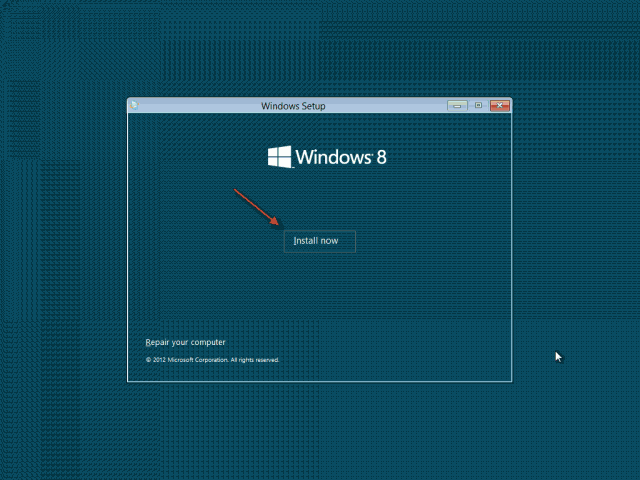Click the Install now button
Viewport: 640px width, 480px height.
click(320, 241)
